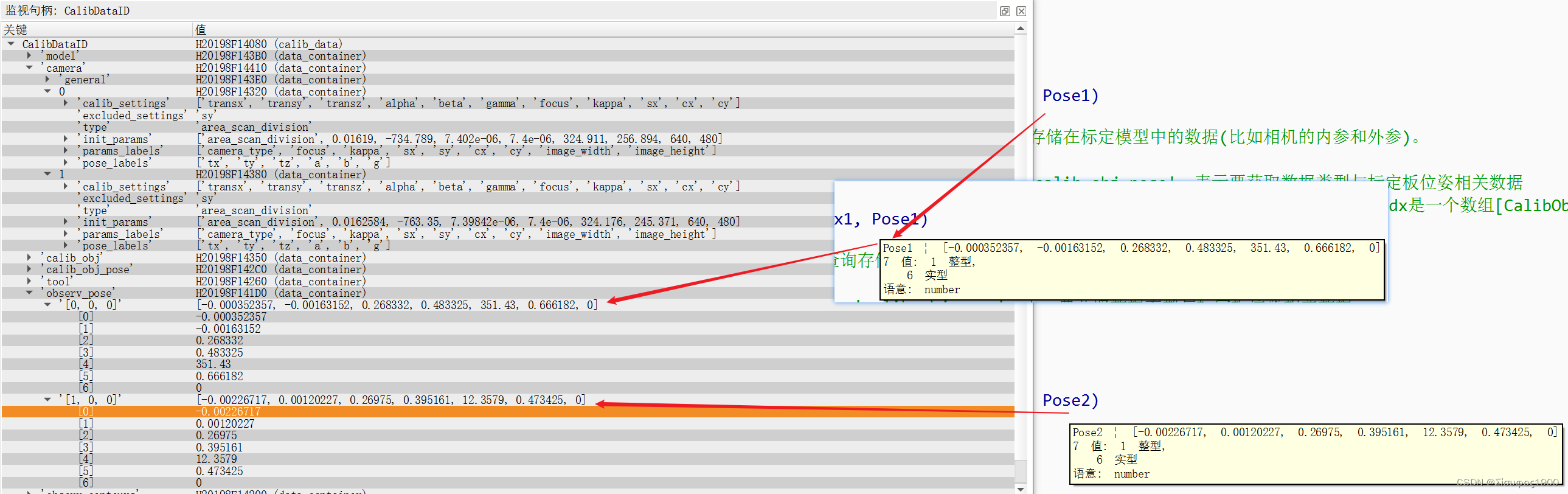
Task: Select value 0.666182 row
Action: point(219,377)
